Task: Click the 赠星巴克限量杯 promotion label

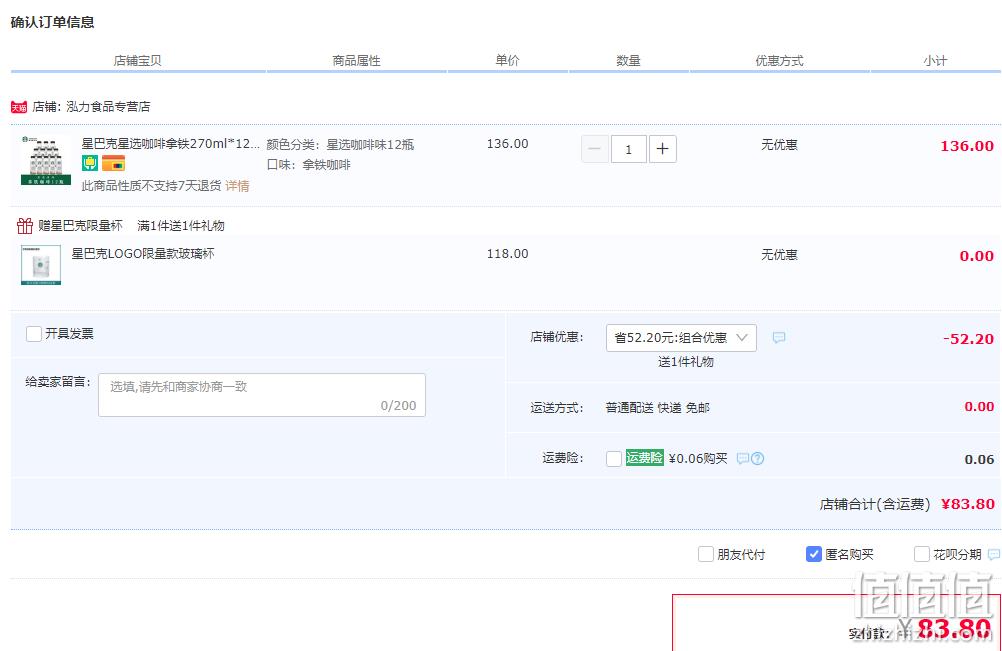Action: tap(80, 226)
